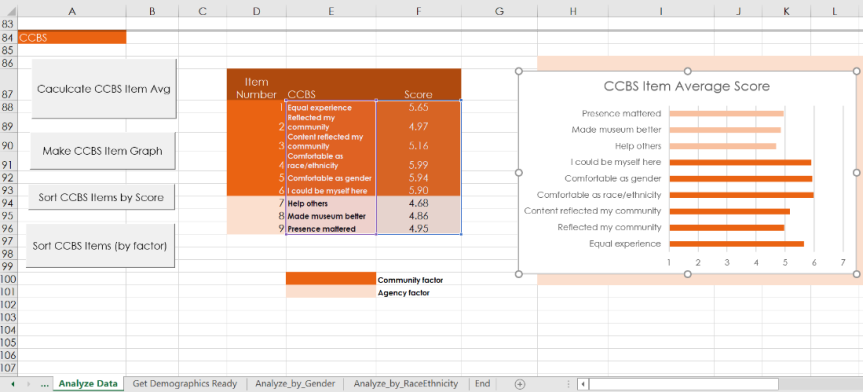This screenshot has height=392, width=863.
Task: Select column A header
Action: tap(72, 11)
